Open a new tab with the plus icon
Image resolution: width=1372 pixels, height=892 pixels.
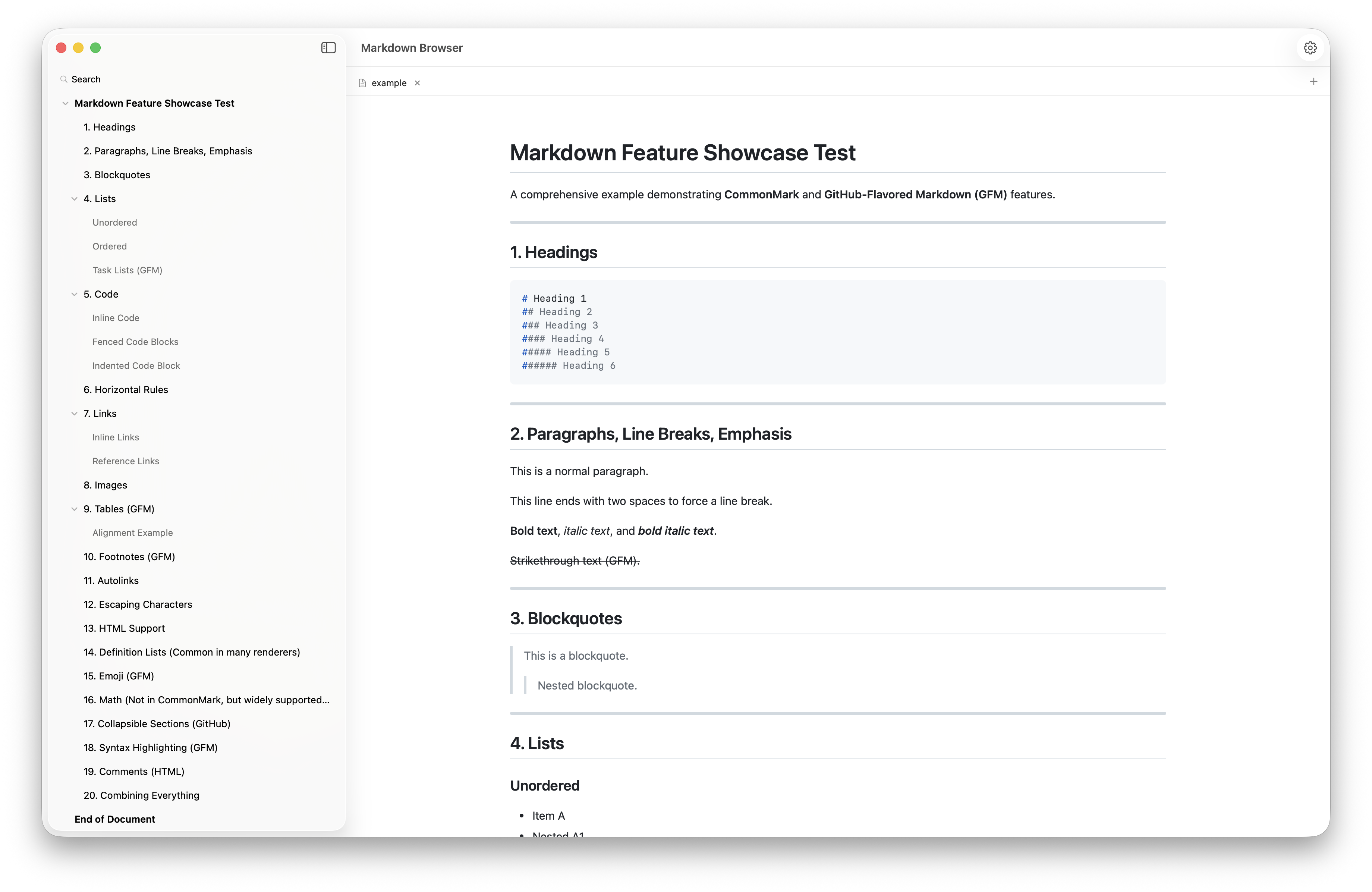(1314, 81)
